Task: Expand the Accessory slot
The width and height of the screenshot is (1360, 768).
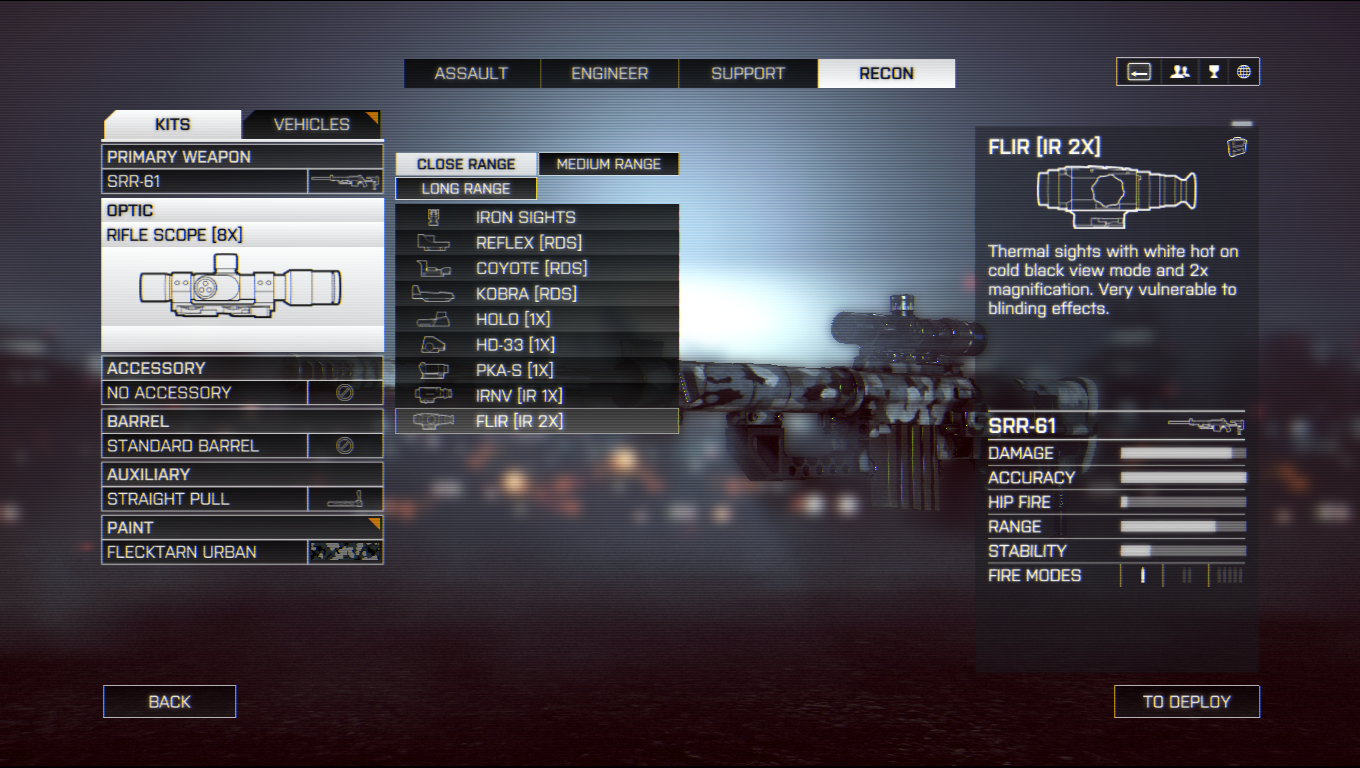Action: [242, 381]
